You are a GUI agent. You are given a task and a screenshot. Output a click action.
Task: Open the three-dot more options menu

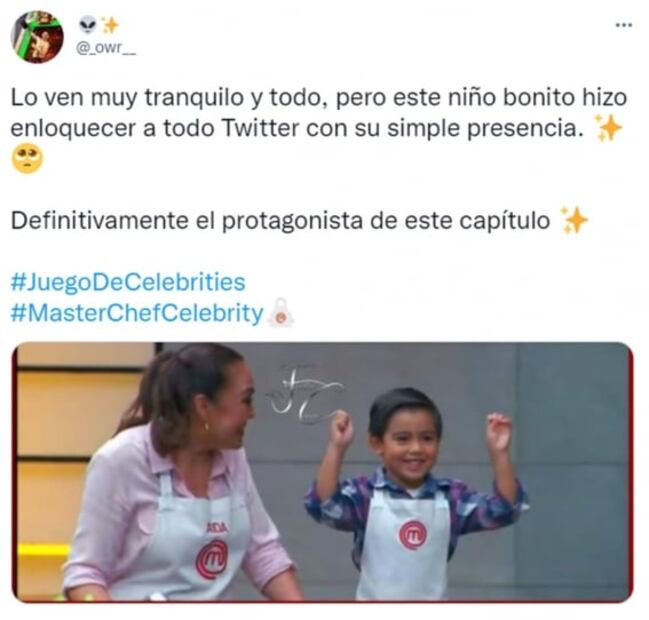[623, 25]
